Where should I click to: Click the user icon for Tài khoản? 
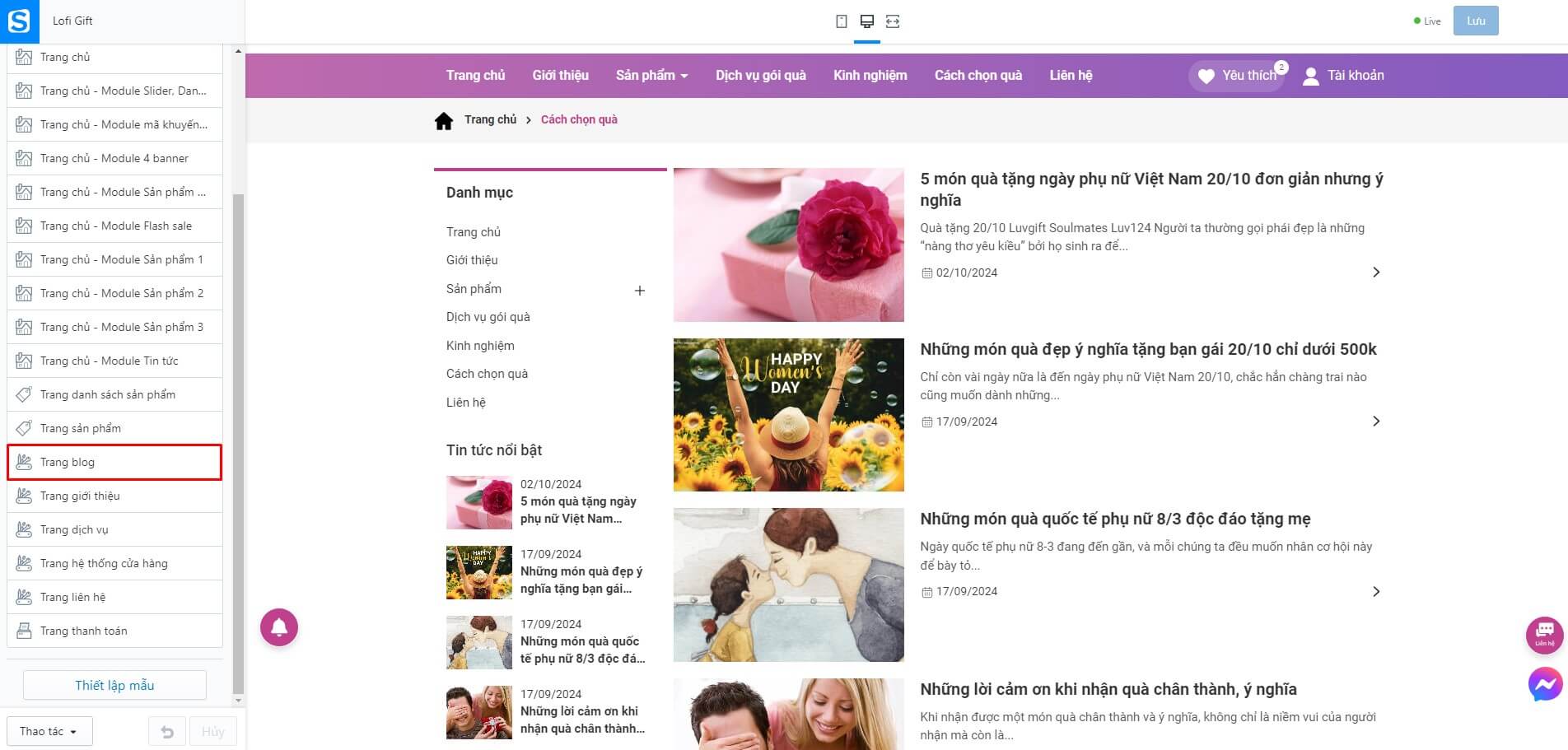pos(1310,76)
